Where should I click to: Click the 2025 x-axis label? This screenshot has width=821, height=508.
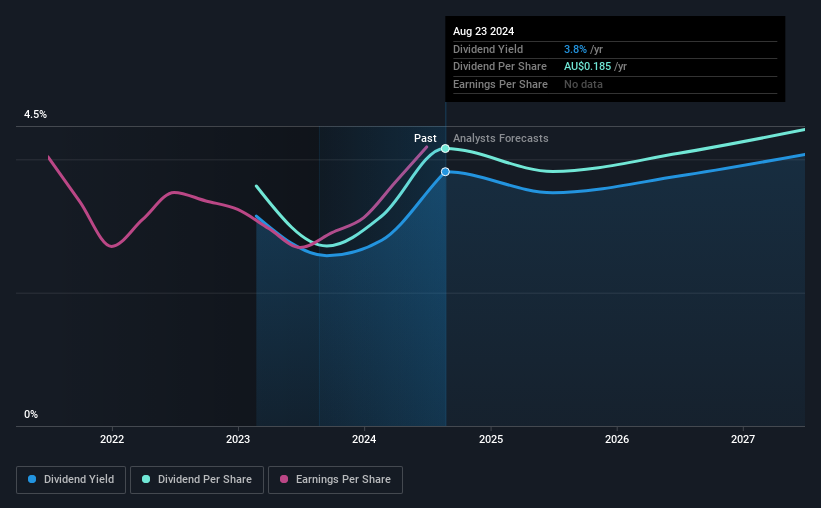point(491,439)
